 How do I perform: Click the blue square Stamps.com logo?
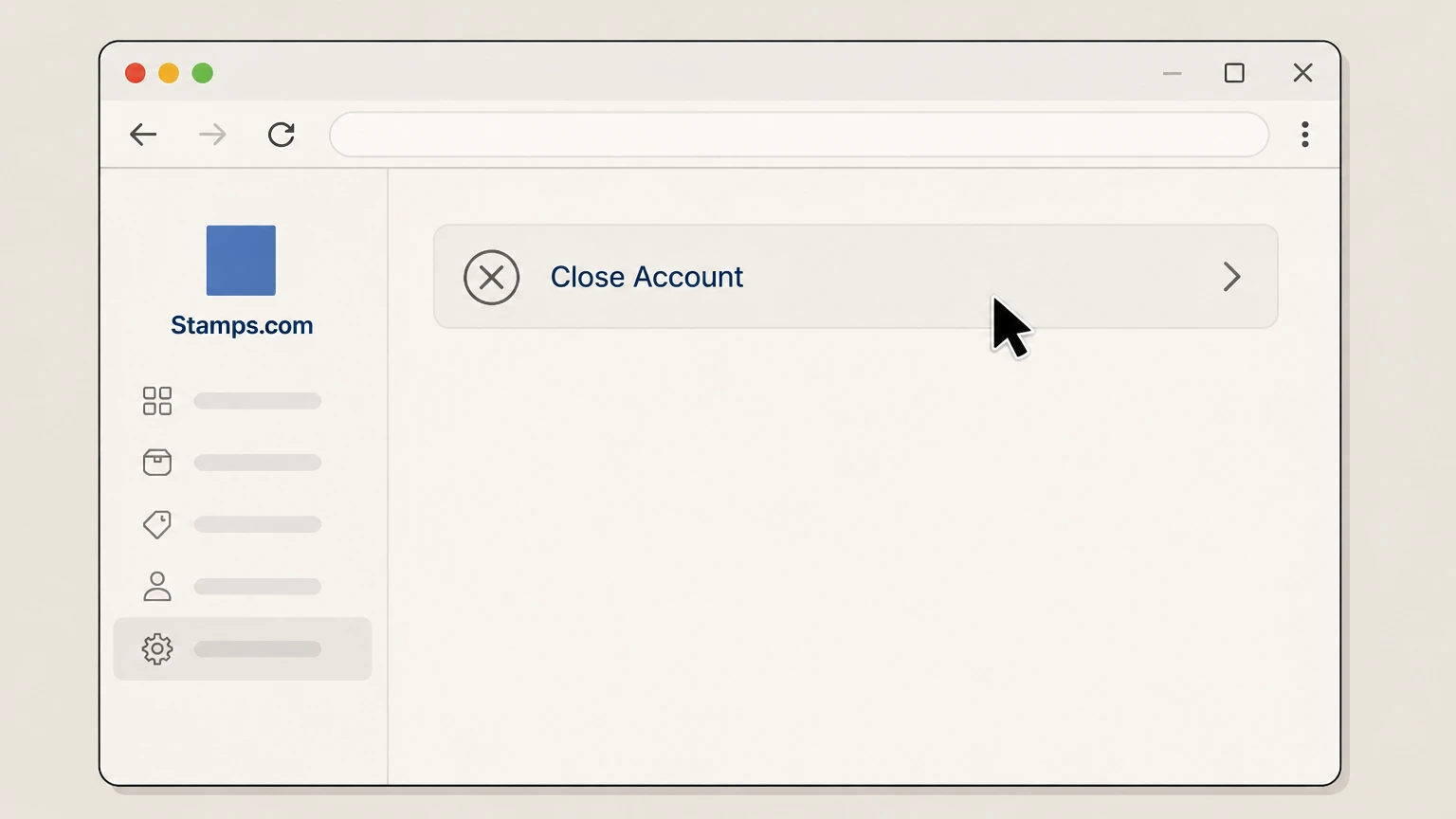tap(241, 261)
